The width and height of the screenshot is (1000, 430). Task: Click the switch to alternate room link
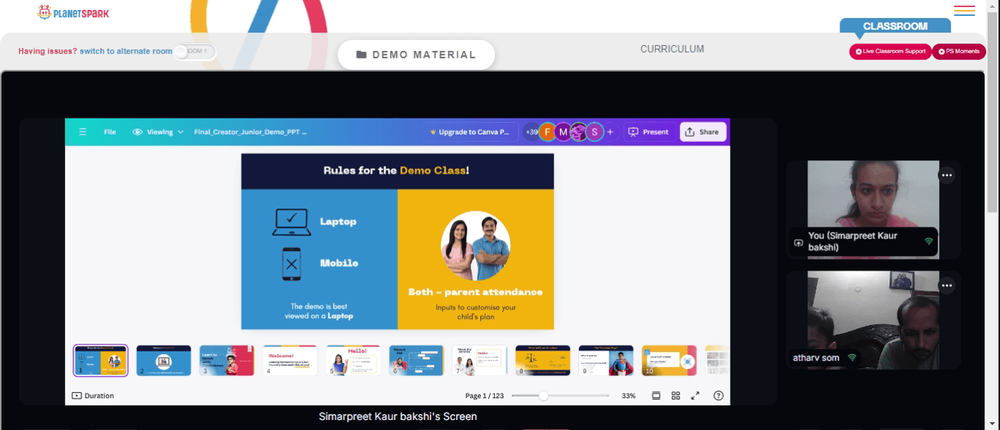[x=126, y=51]
